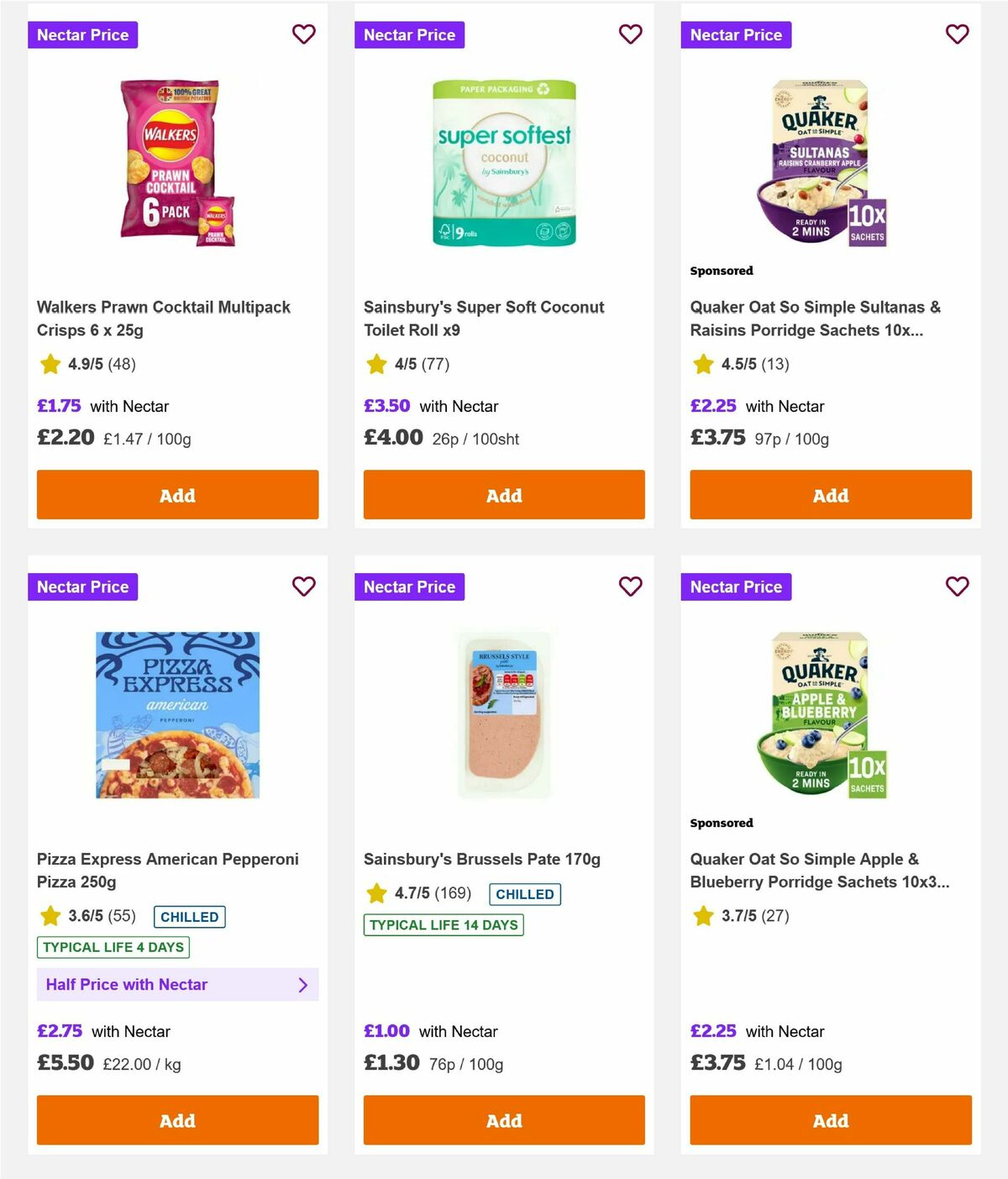Click the heart icon on Quaker Apple Blueberry
This screenshot has width=1008, height=1179.
tap(957, 587)
